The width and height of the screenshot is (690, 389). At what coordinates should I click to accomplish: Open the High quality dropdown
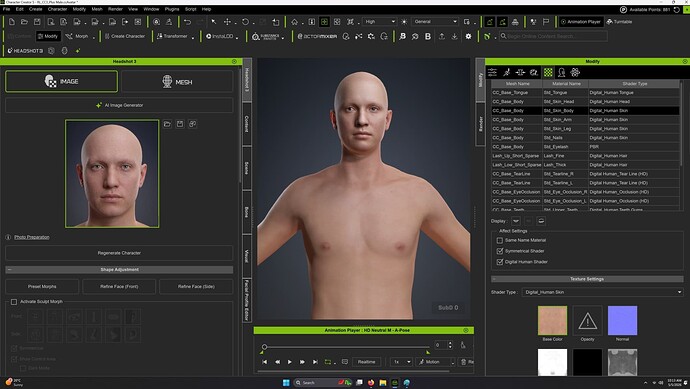pyautogui.click(x=379, y=22)
